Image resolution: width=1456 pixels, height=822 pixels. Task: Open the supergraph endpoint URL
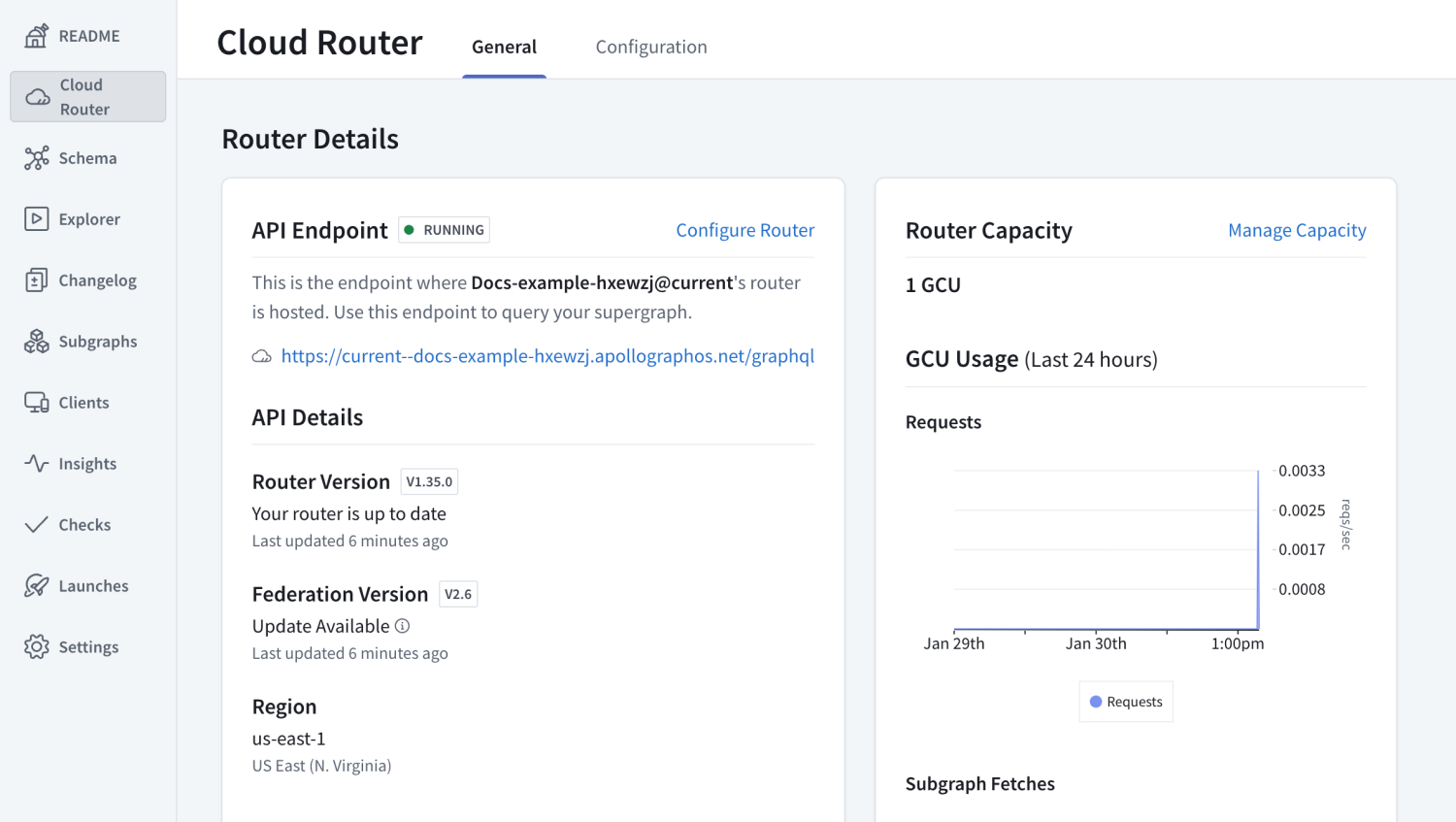pos(547,356)
